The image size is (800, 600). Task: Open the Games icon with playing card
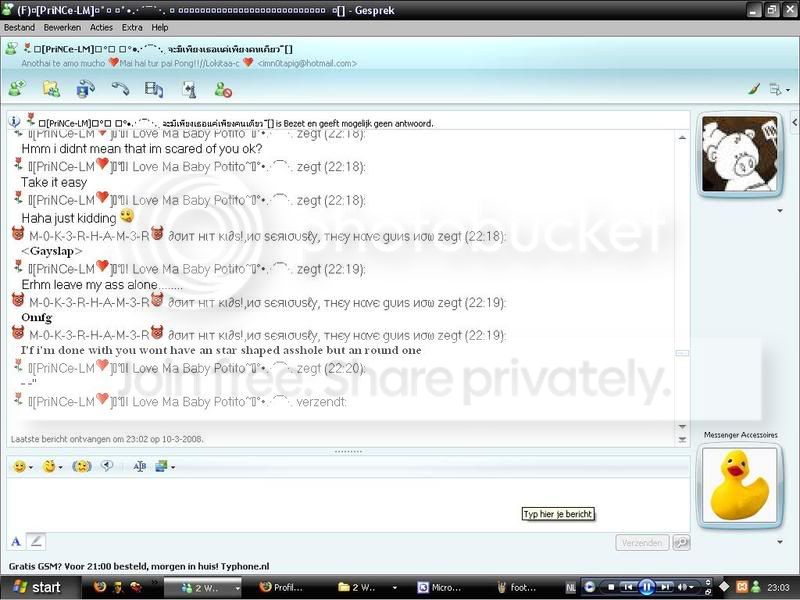189,89
